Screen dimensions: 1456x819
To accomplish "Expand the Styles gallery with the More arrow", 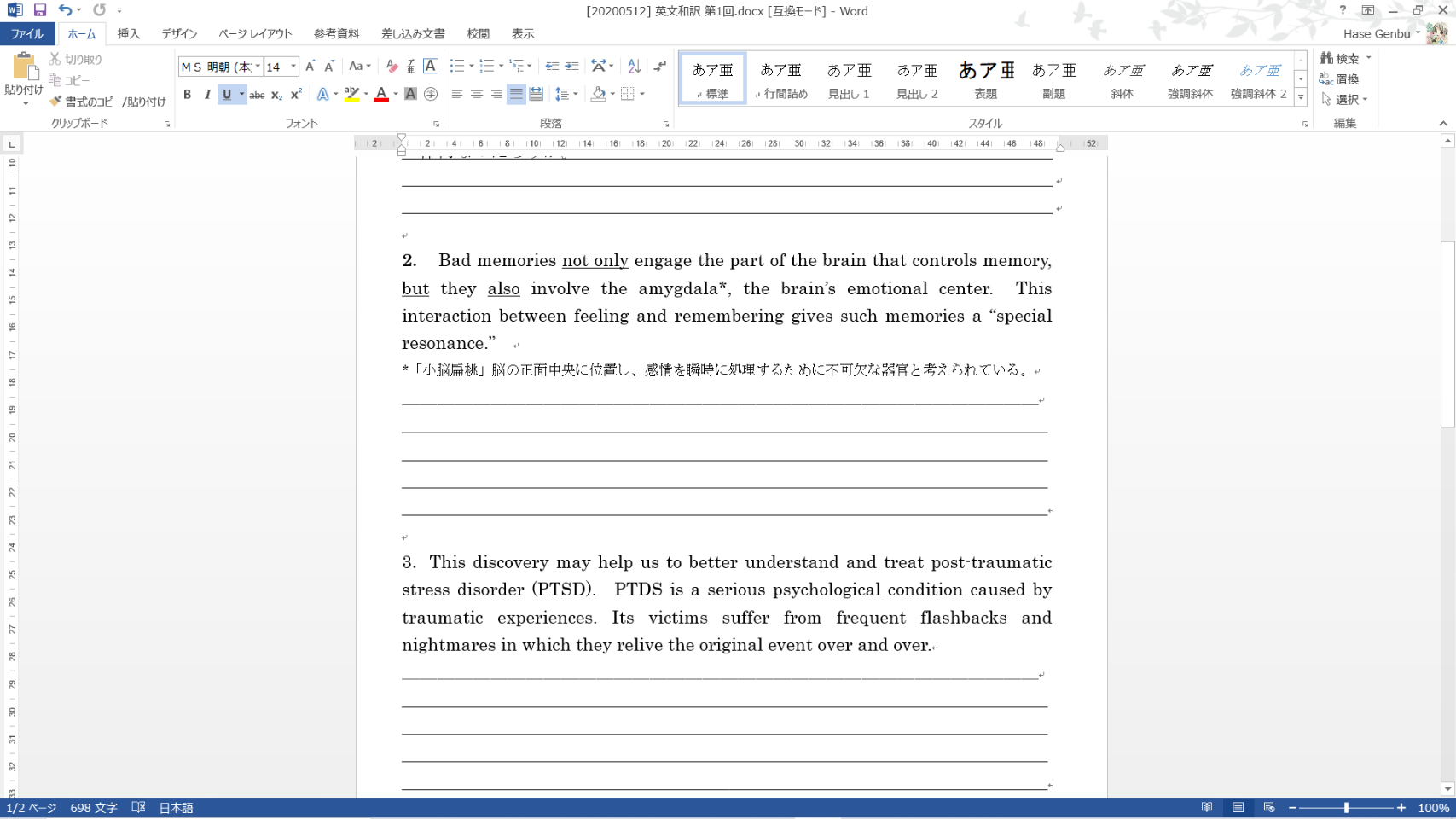I will coord(1301,98).
